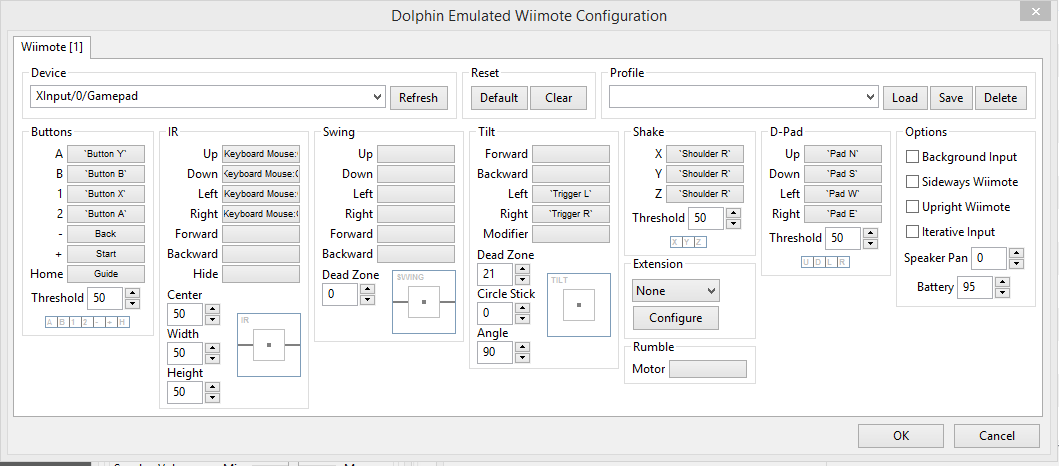This screenshot has height=466, width=1059.
Task: Delete the selected profile
Action: pos(1001,97)
